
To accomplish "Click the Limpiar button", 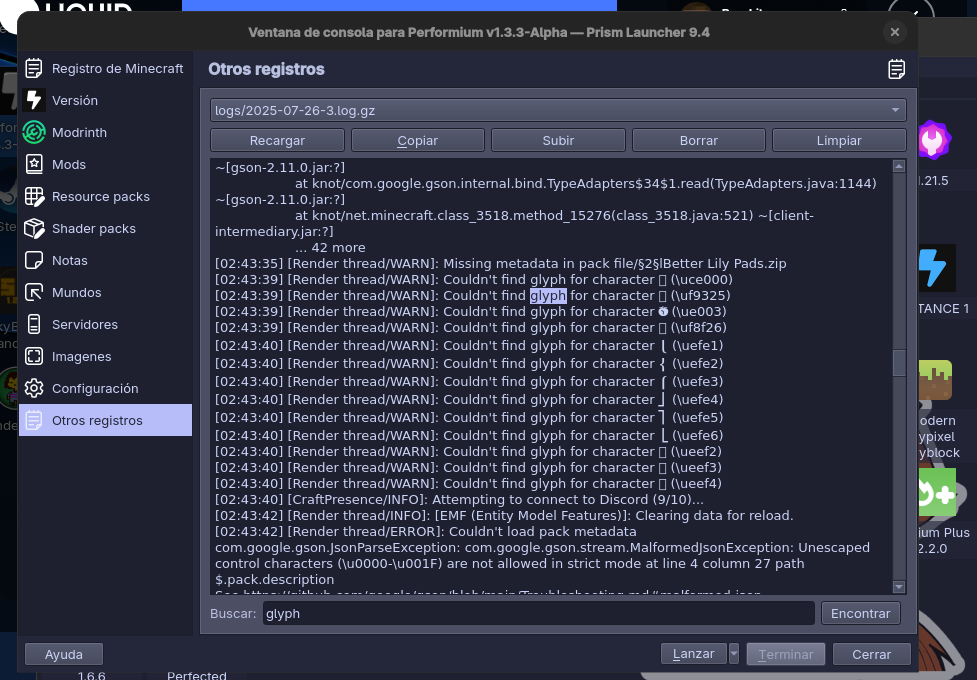I will 839,140.
